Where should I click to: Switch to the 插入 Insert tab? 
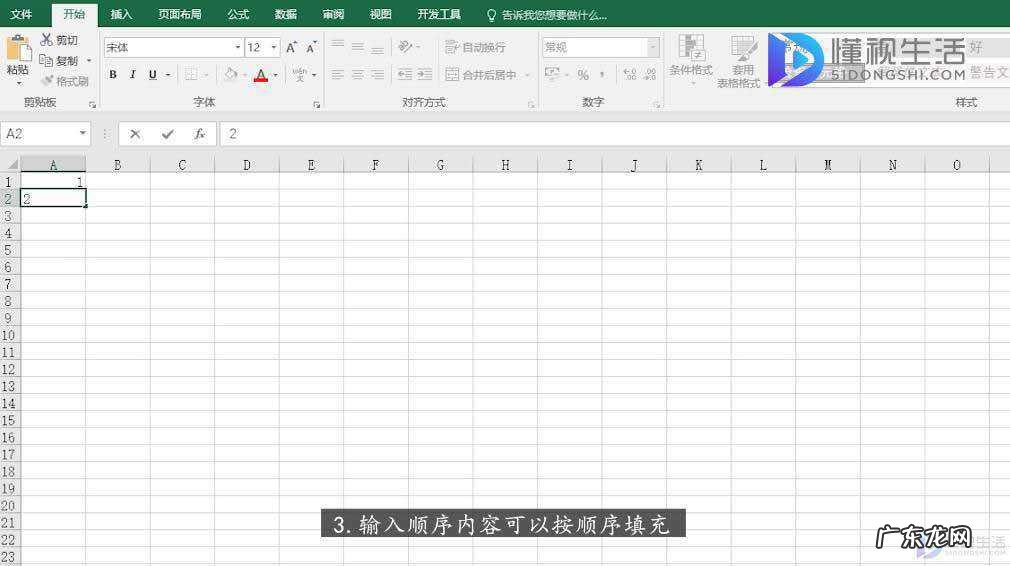(x=120, y=14)
